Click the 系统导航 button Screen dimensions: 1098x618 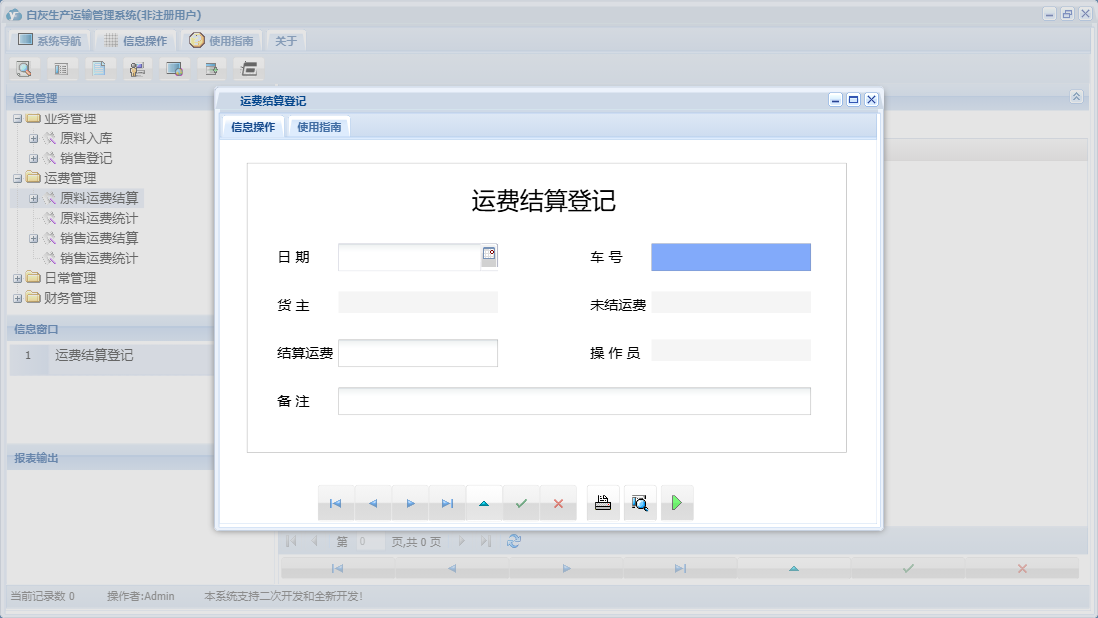click(x=48, y=40)
